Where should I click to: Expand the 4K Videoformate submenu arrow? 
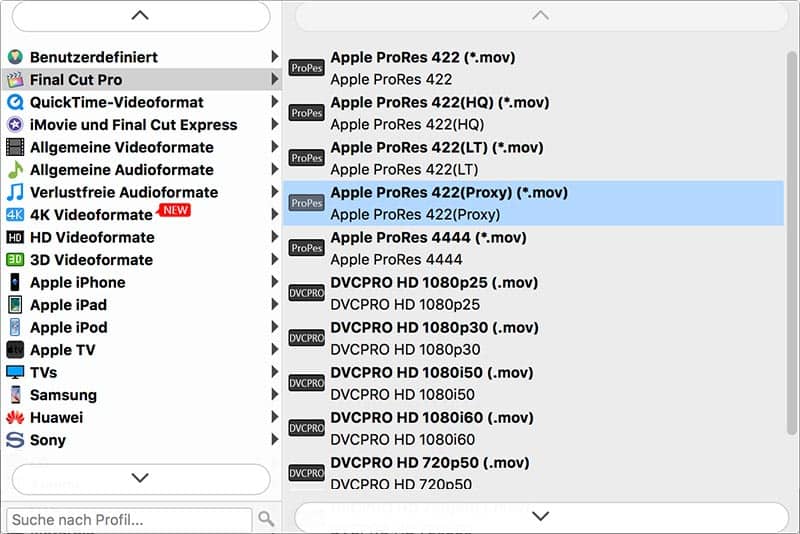[274, 214]
